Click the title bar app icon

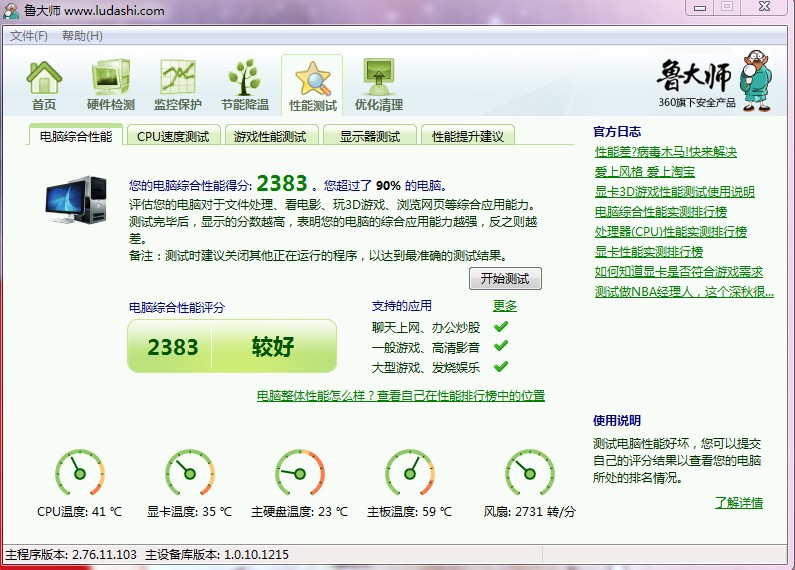tap(11, 10)
